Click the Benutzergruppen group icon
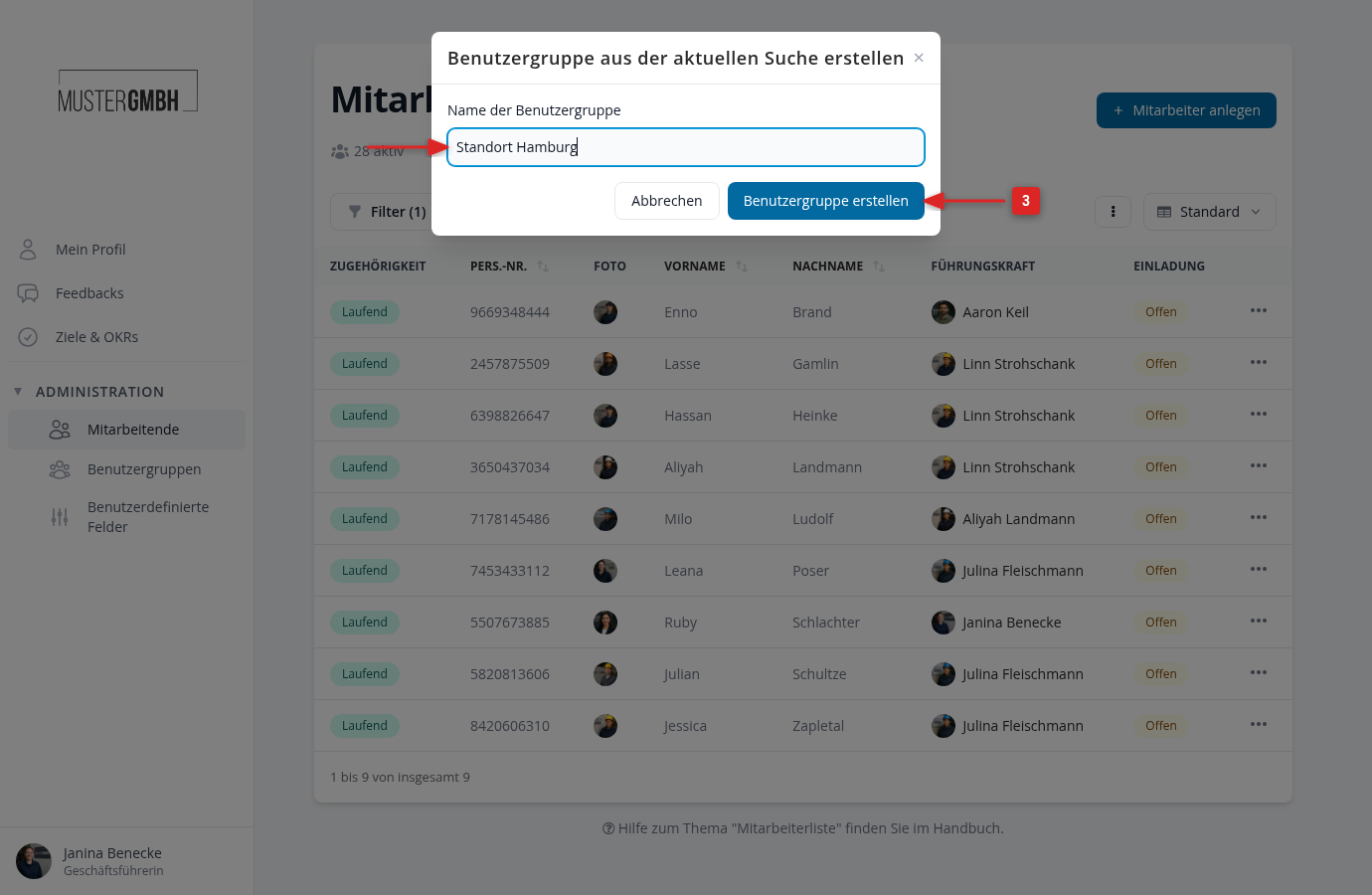Image resolution: width=1372 pixels, height=895 pixels. (60, 469)
